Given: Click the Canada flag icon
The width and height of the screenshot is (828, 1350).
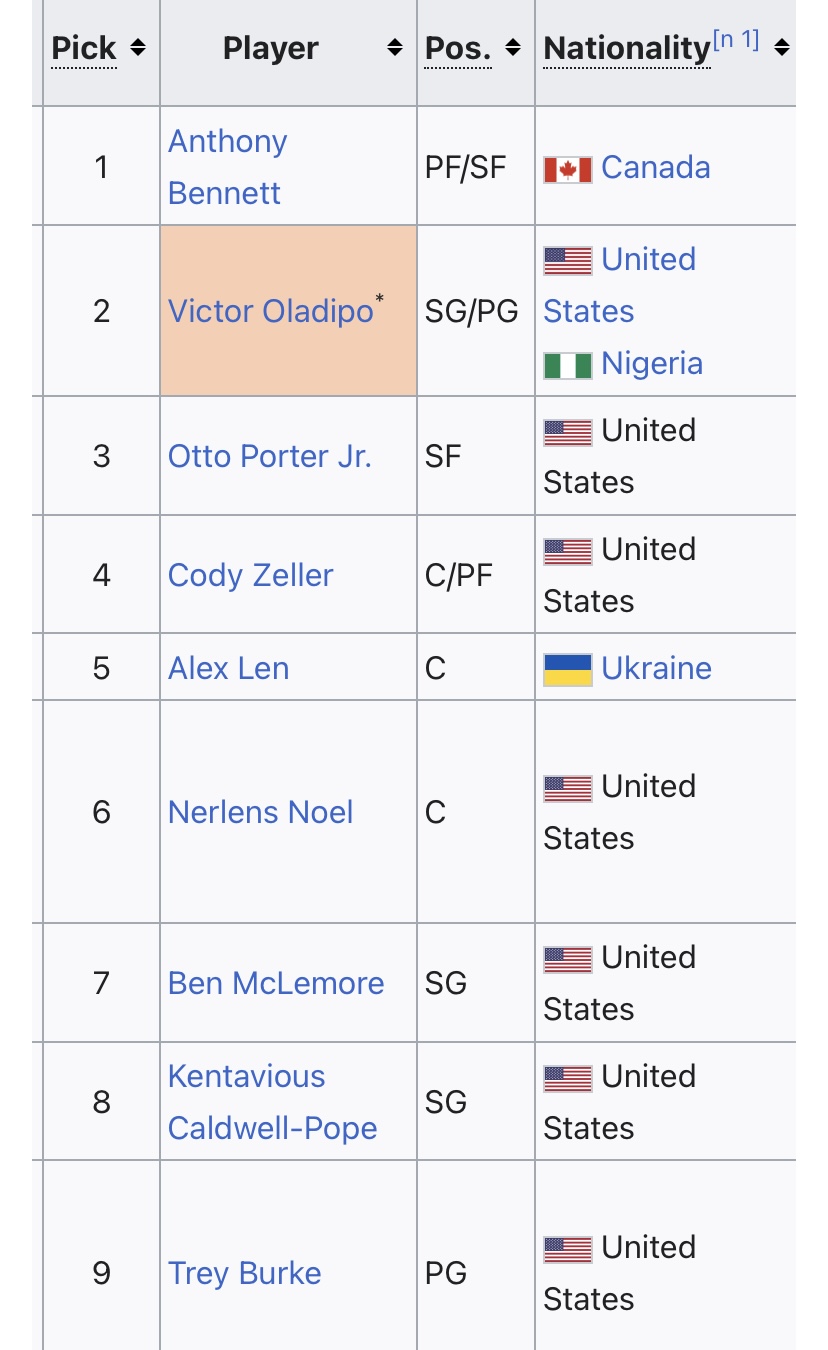Looking at the screenshot, I should pos(568,168).
